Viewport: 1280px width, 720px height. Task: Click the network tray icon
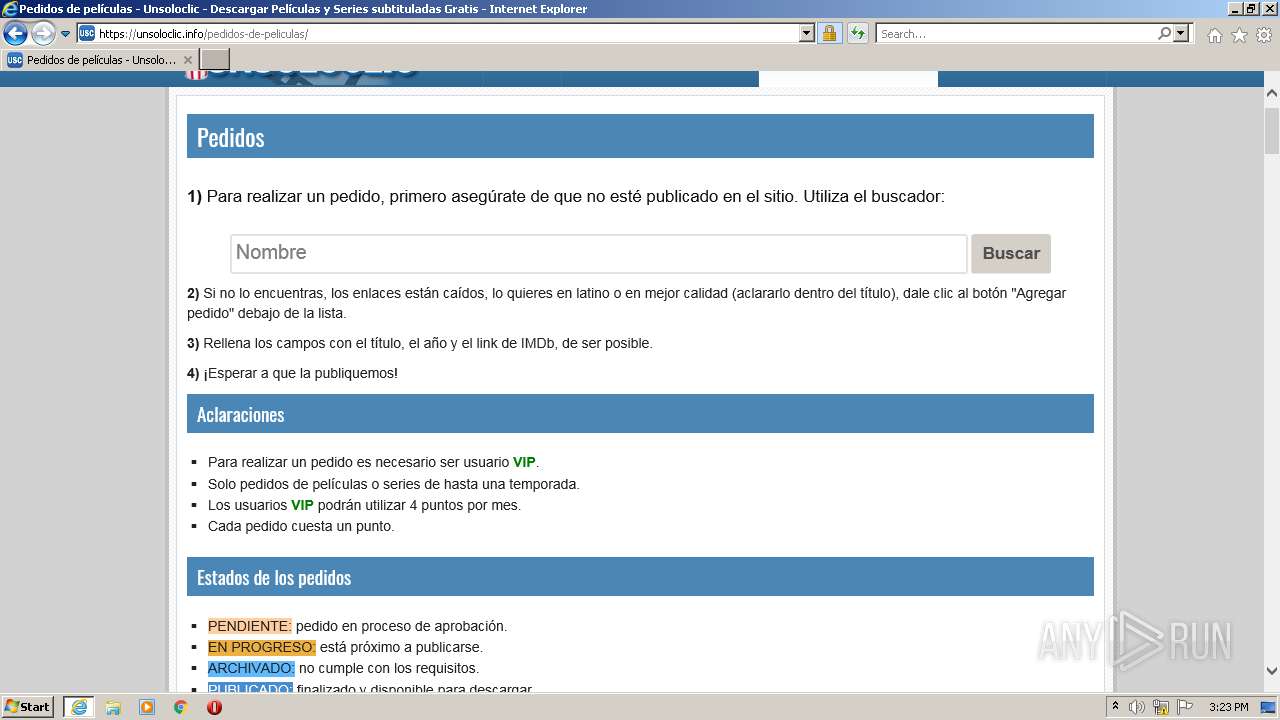point(1161,707)
